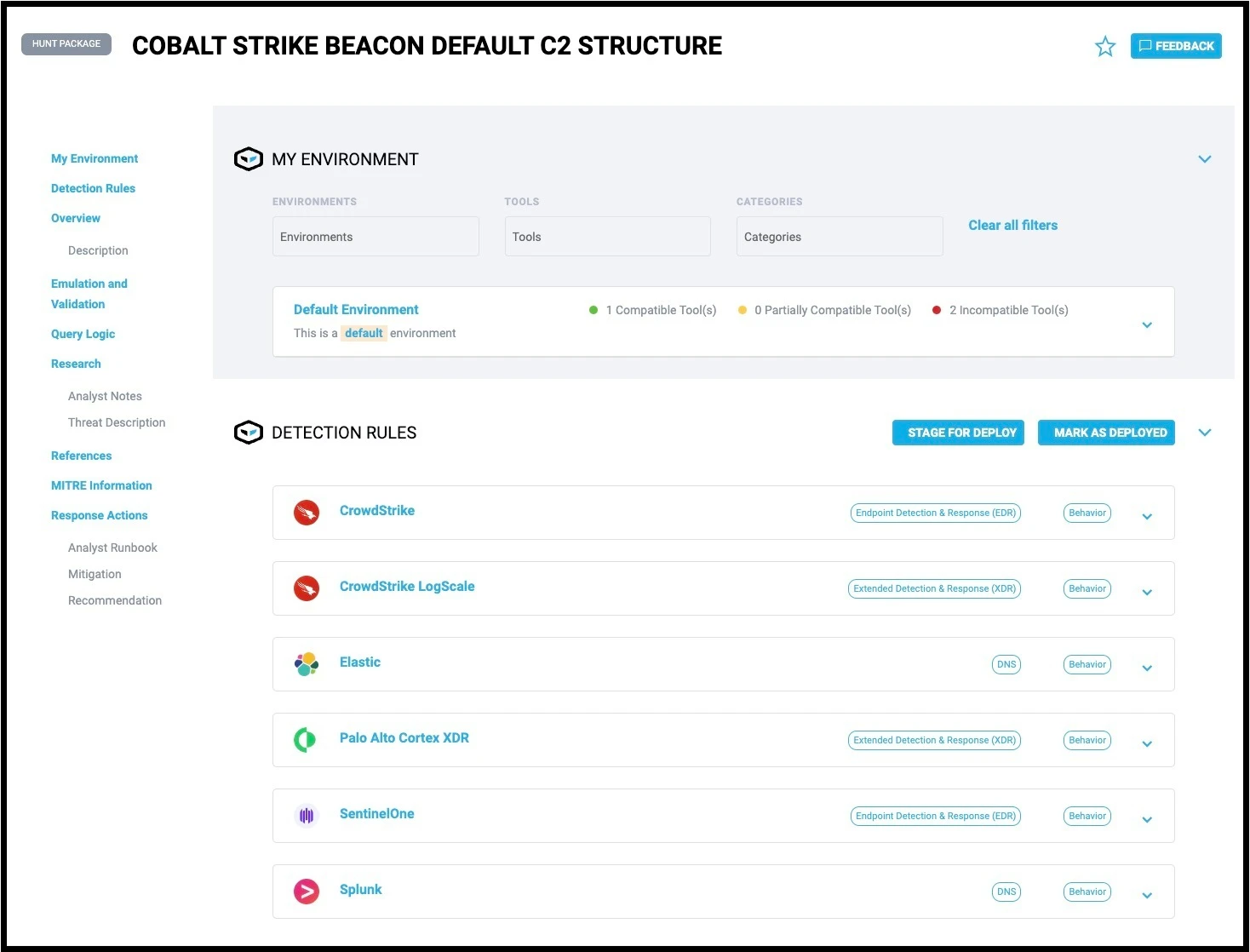Viewport: 1250px width, 952px height.
Task: Click '2 Incompatible Tool(s)' status text
Action: pos(1009,310)
